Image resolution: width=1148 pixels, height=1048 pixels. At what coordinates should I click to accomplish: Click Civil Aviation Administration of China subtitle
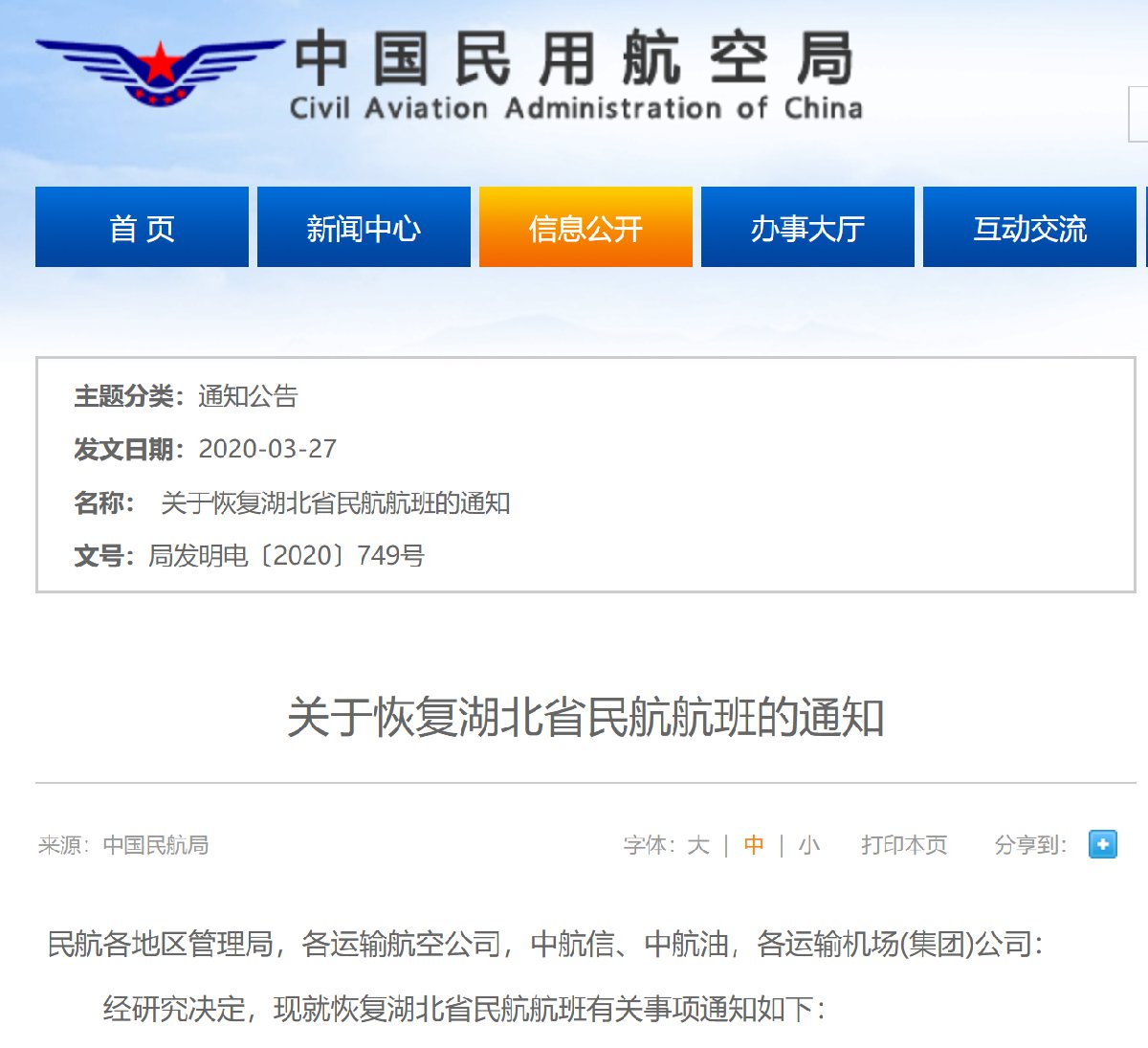pyautogui.click(x=576, y=108)
